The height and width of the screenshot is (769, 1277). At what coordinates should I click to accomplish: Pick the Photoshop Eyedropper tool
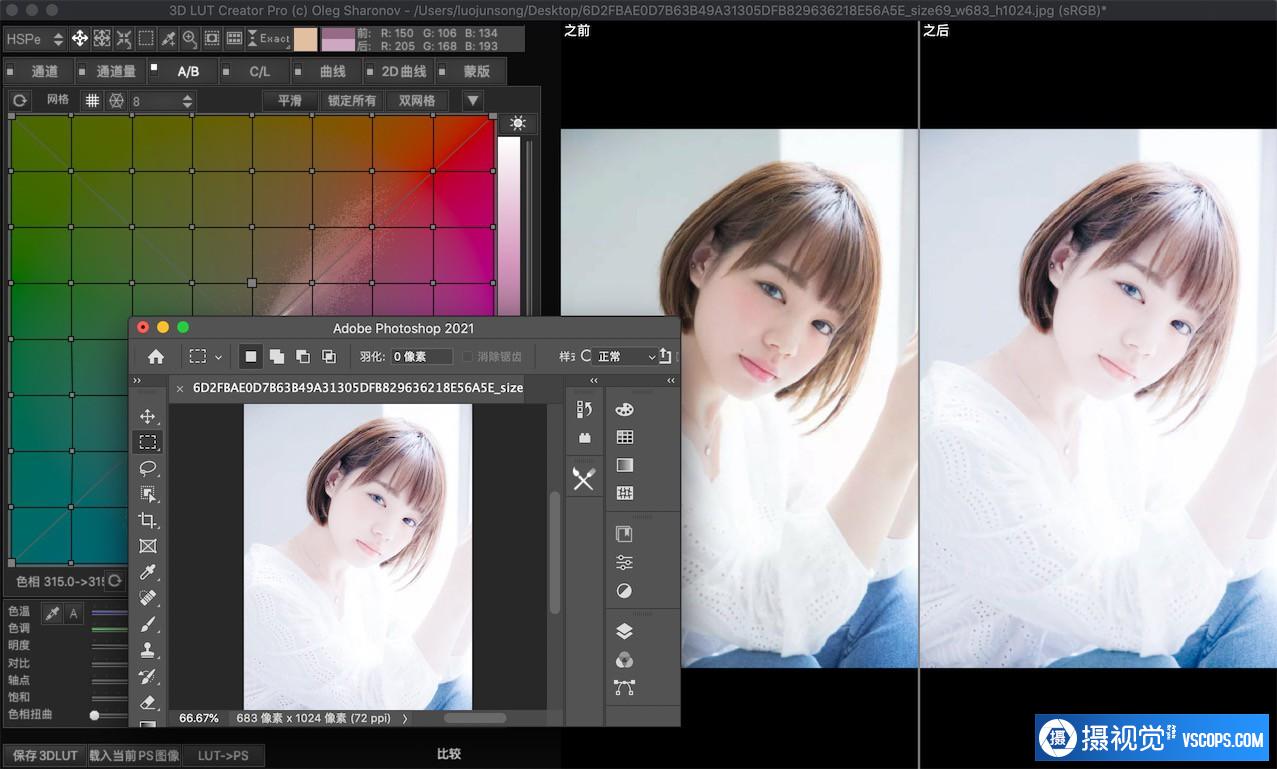coord(148,572)
